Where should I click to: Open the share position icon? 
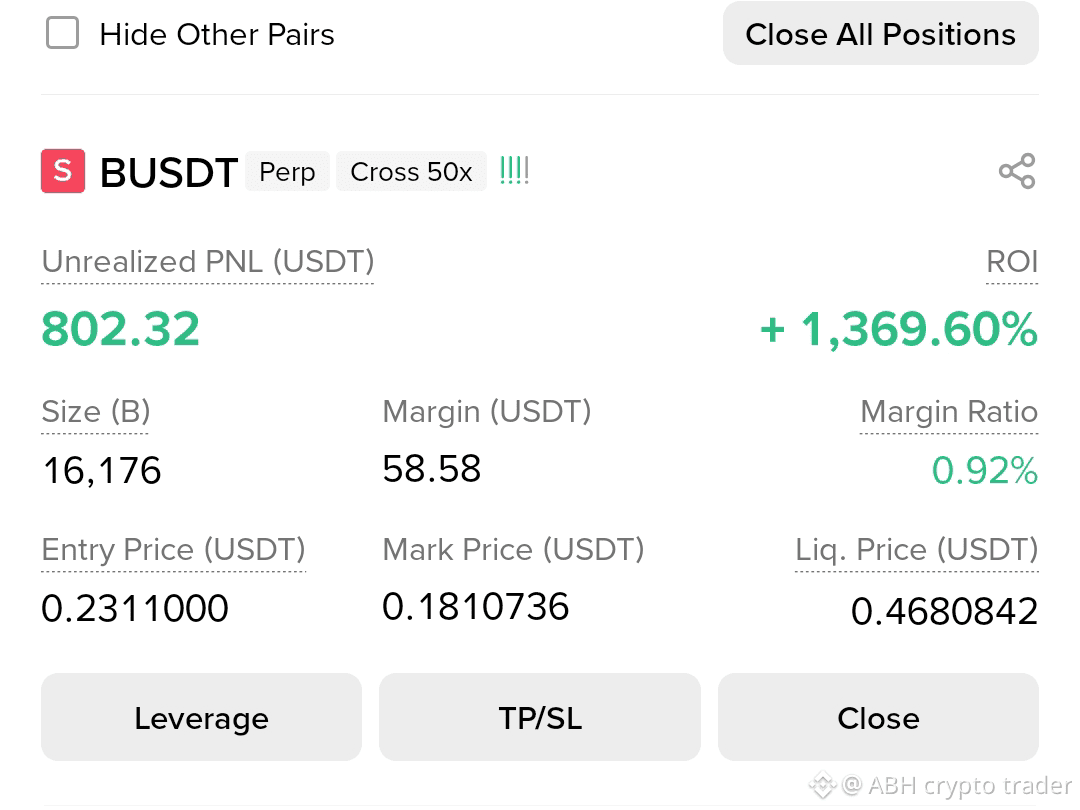point(1017,171)
